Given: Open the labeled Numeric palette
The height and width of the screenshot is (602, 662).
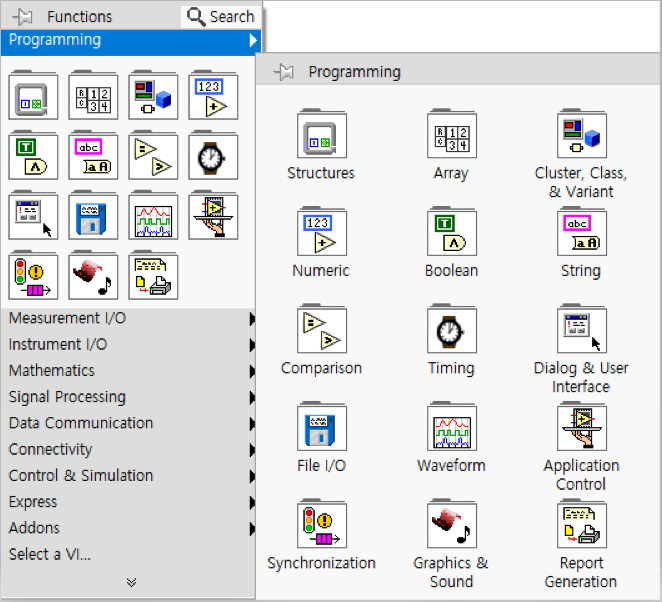Looking at the screenshot, I should click(322, 231).
